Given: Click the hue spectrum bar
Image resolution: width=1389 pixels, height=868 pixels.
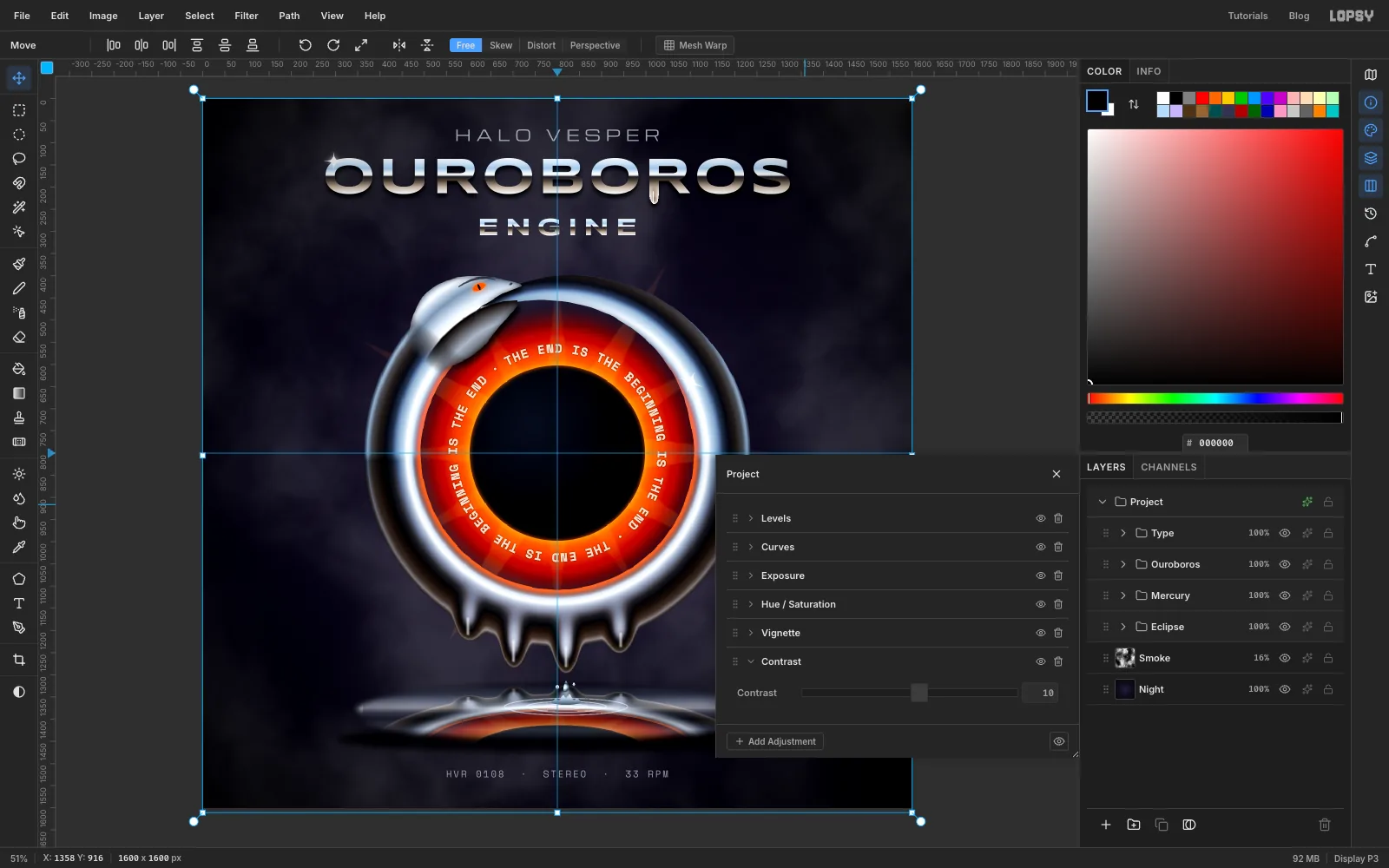Looking at the screenshot, I should coord(1215,398).
